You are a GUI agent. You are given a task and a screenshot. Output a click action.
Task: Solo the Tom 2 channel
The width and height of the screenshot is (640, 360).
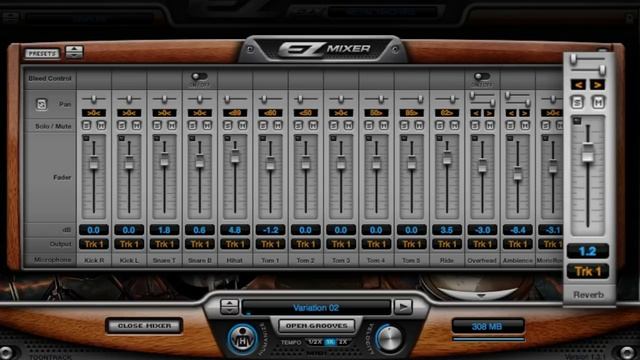point(298,126)
